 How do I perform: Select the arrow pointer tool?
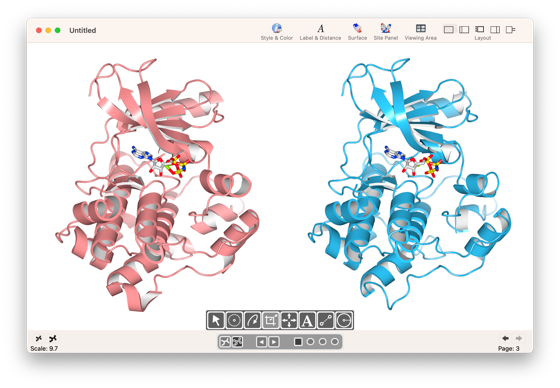pos(216,320)
